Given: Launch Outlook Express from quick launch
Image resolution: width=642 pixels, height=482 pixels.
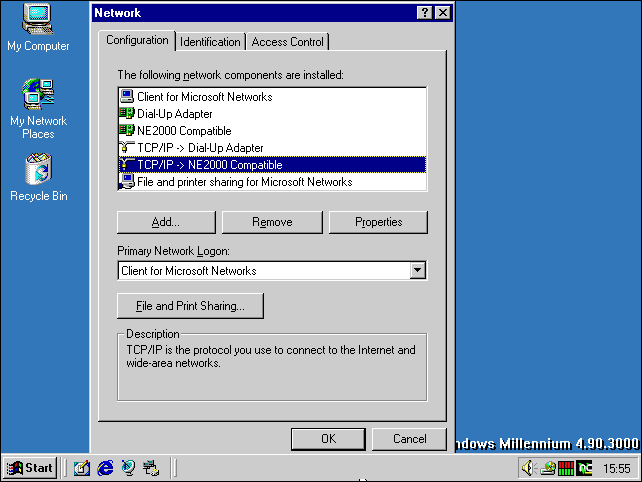Looking at the screenshot, I should click(128, 468).
